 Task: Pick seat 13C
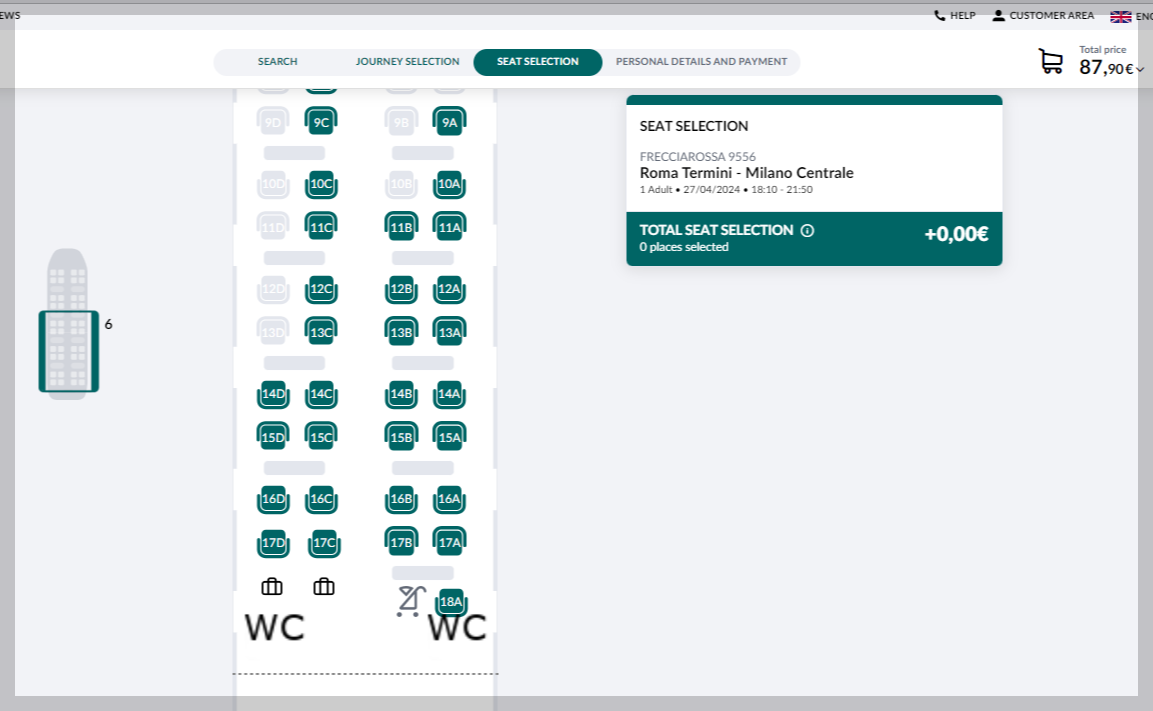click(321, 332)
